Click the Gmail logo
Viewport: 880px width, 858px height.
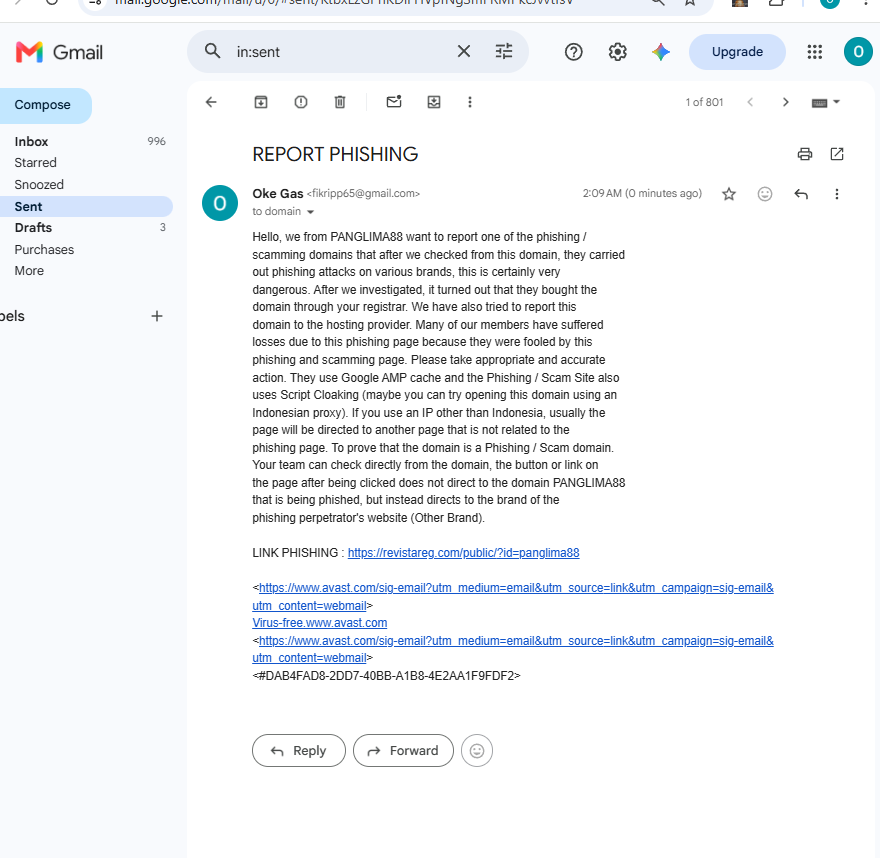coord(59,52)
